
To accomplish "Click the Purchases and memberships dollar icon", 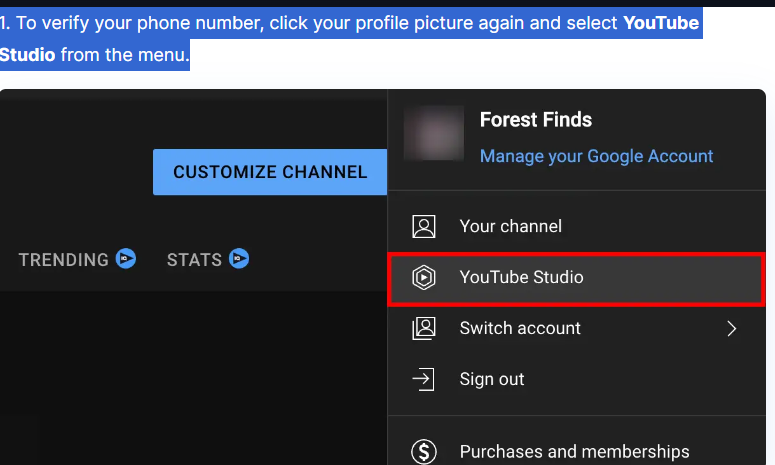I will tap(424, 451).
